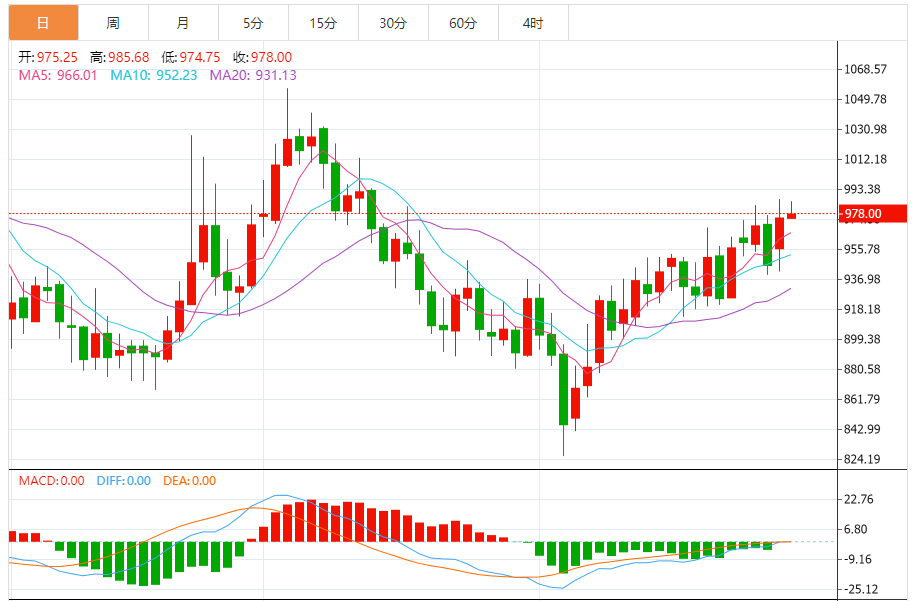Viewport: 913px width, 601px height.
Task: Open the 30分 interval tab
Action: click(x=393, y=23)
